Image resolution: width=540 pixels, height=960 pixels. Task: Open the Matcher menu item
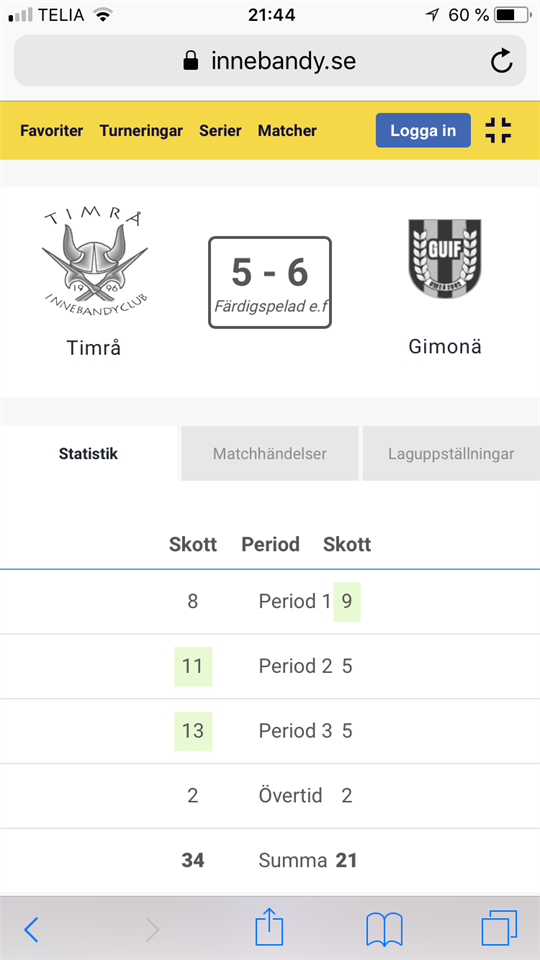coord(287,130)
